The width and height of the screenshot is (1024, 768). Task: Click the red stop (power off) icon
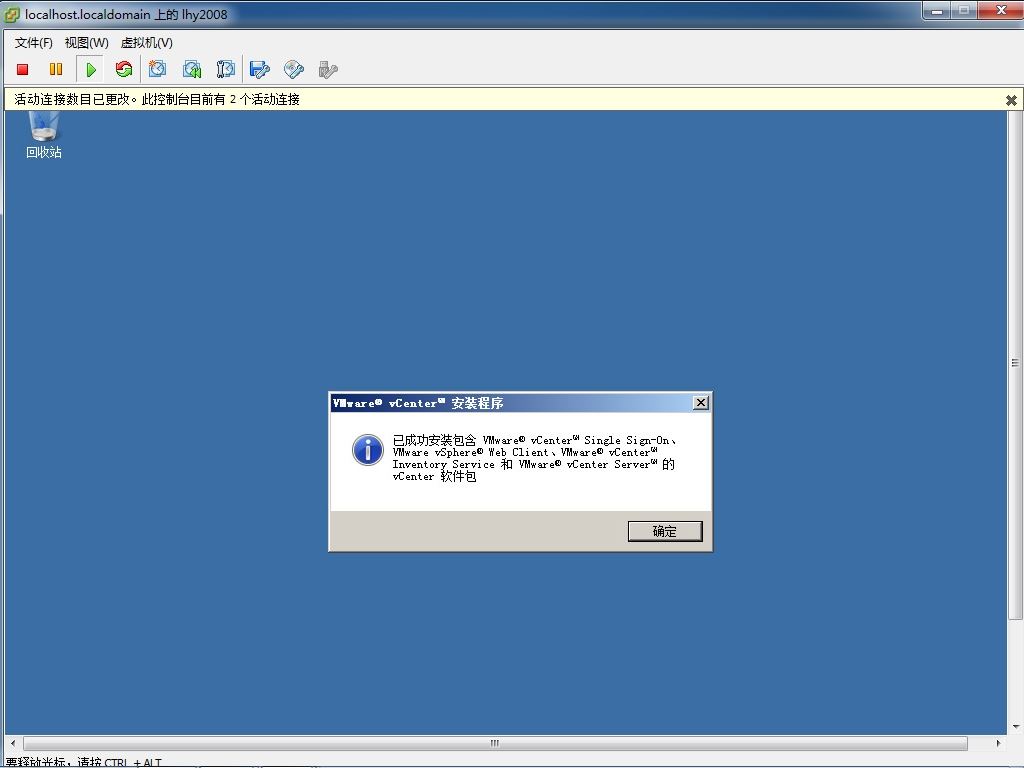click(x=22, y=69)
